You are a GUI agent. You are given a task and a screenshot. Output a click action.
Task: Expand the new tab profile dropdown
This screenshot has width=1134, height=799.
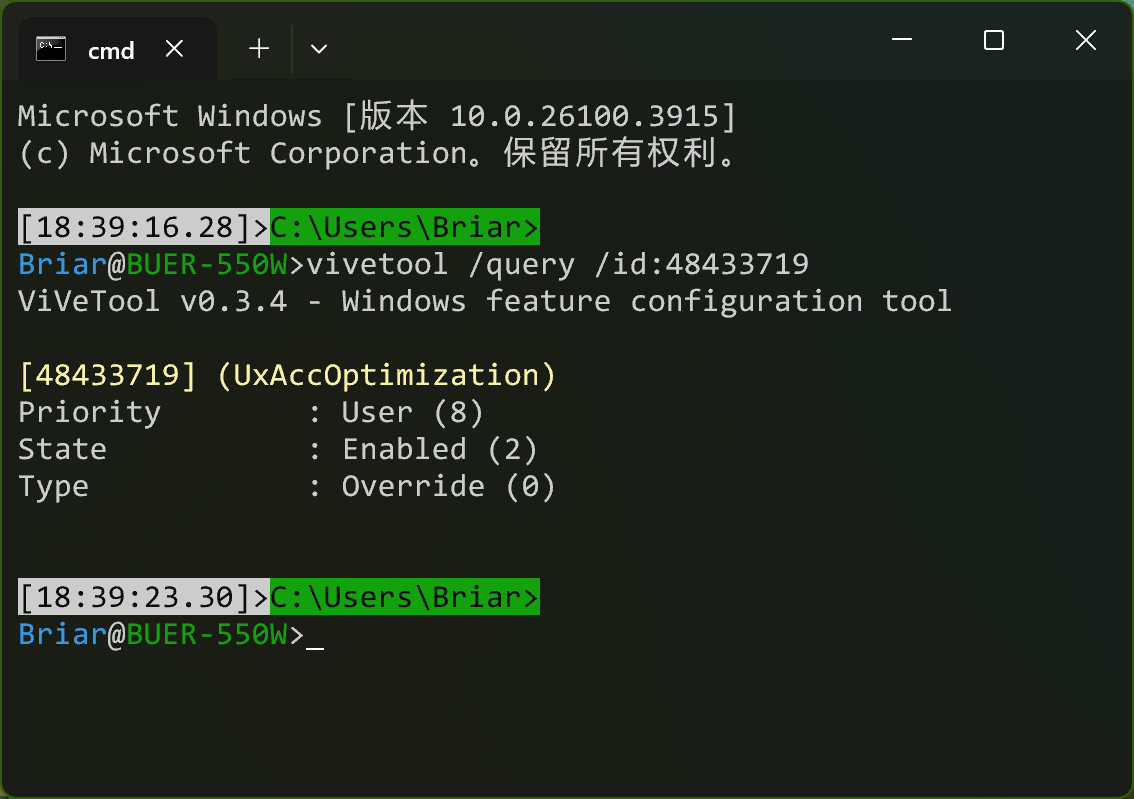(x=319, y=49)
